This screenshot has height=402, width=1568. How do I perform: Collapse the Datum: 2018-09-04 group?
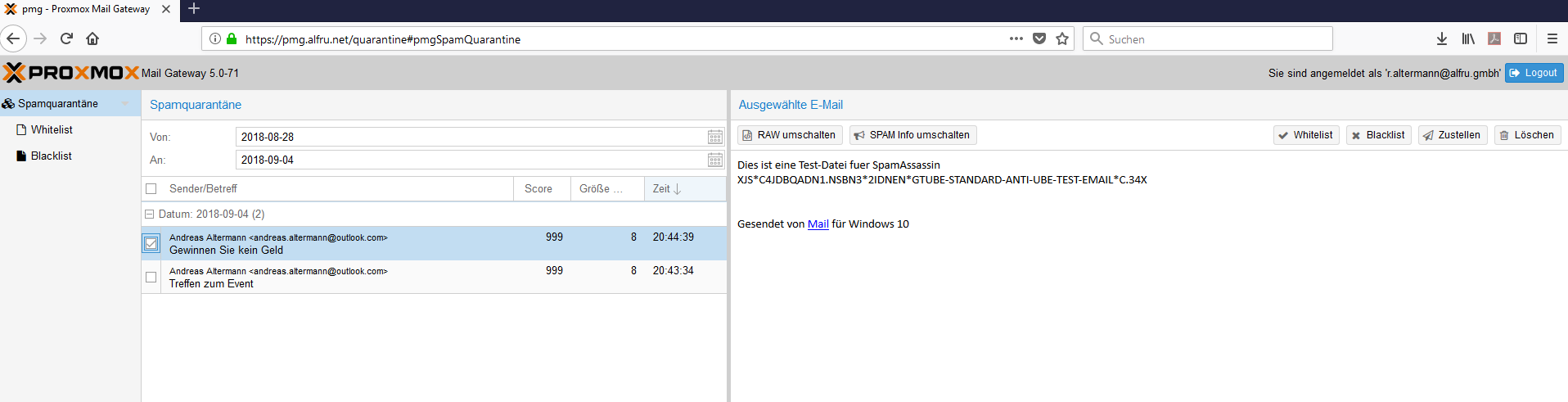150,215
